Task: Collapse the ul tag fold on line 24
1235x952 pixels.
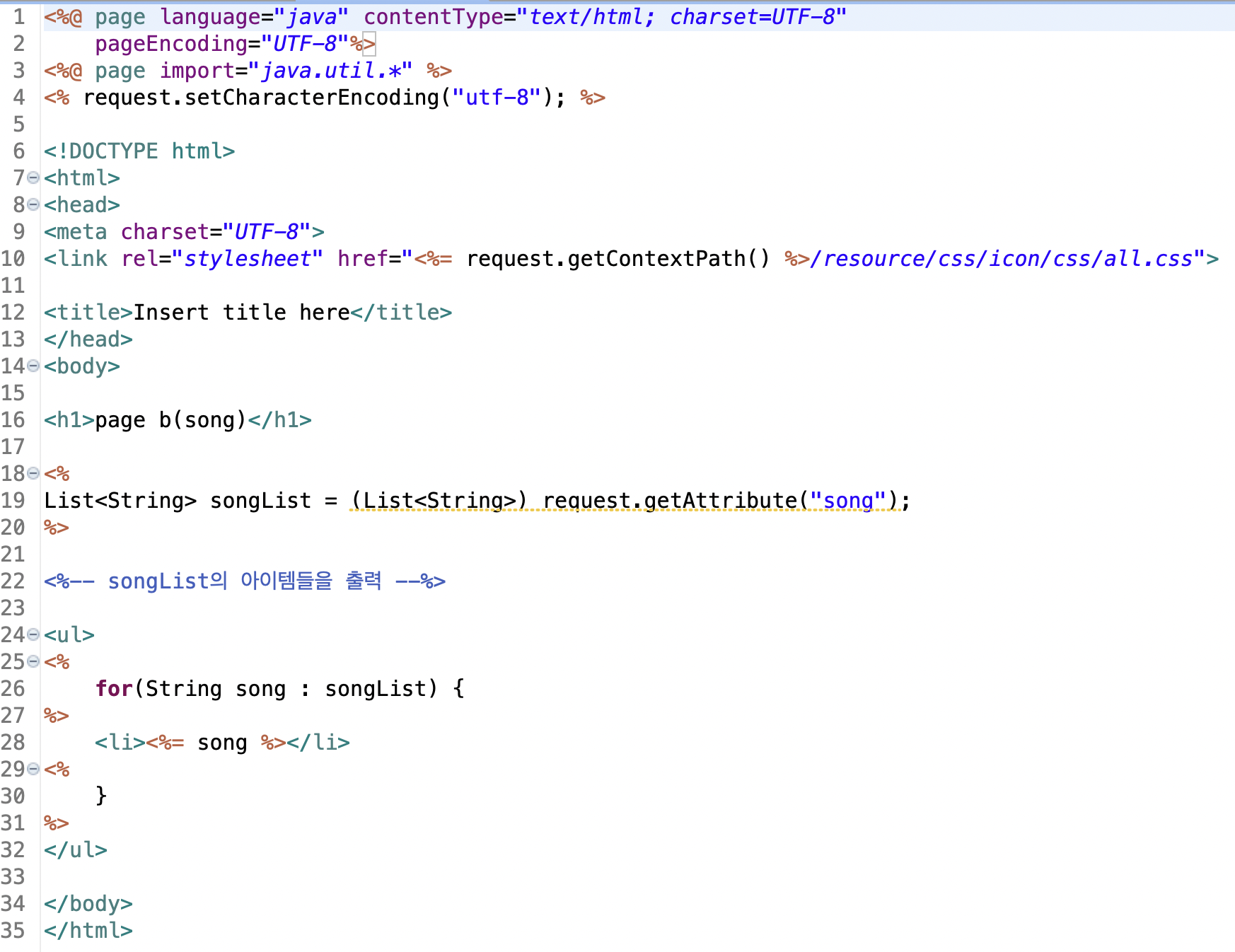Action: pyautogui.click(x=33, y=634)
